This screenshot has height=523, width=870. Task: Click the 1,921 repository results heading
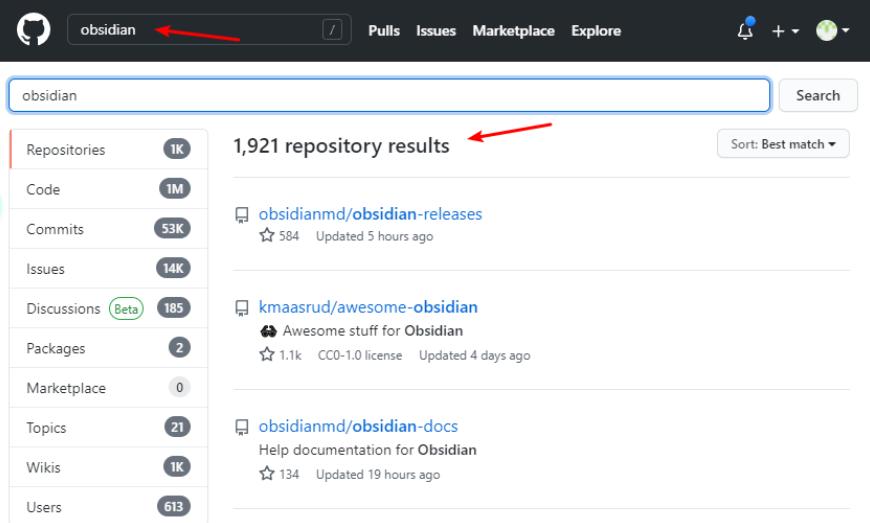[x=341, y=146]
